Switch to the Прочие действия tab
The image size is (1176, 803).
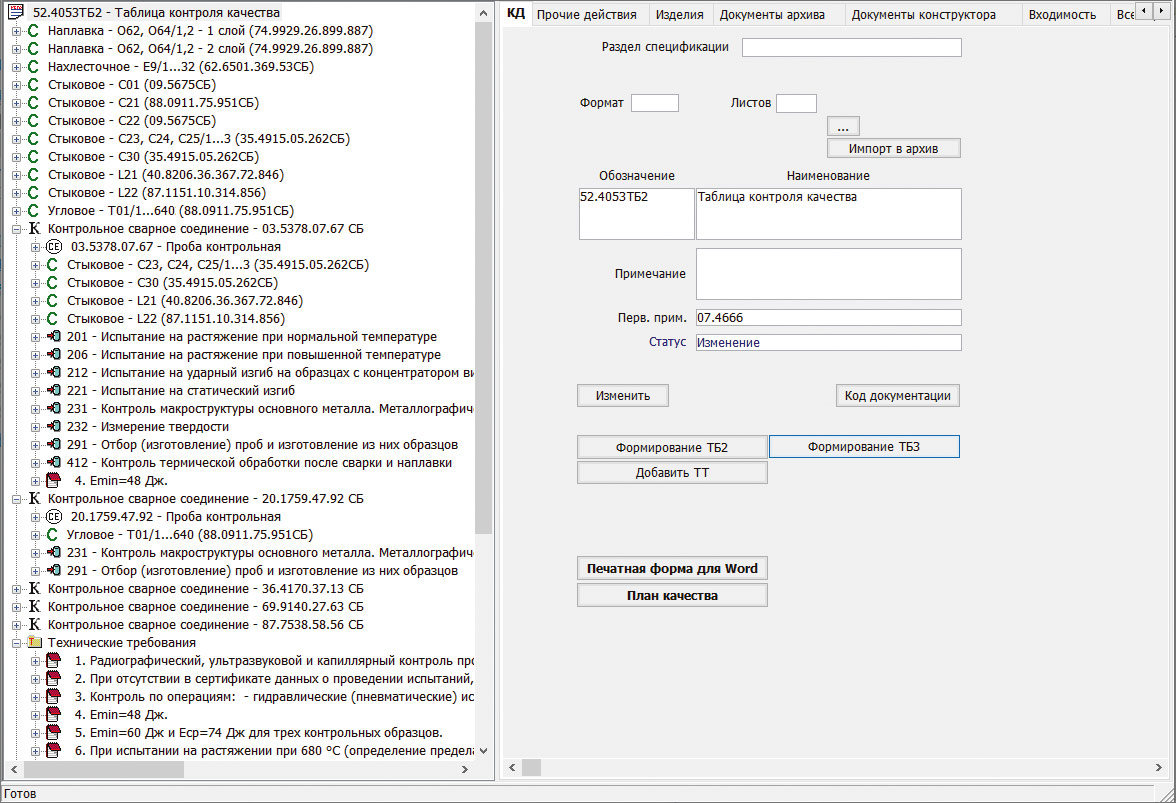point(587,14)
